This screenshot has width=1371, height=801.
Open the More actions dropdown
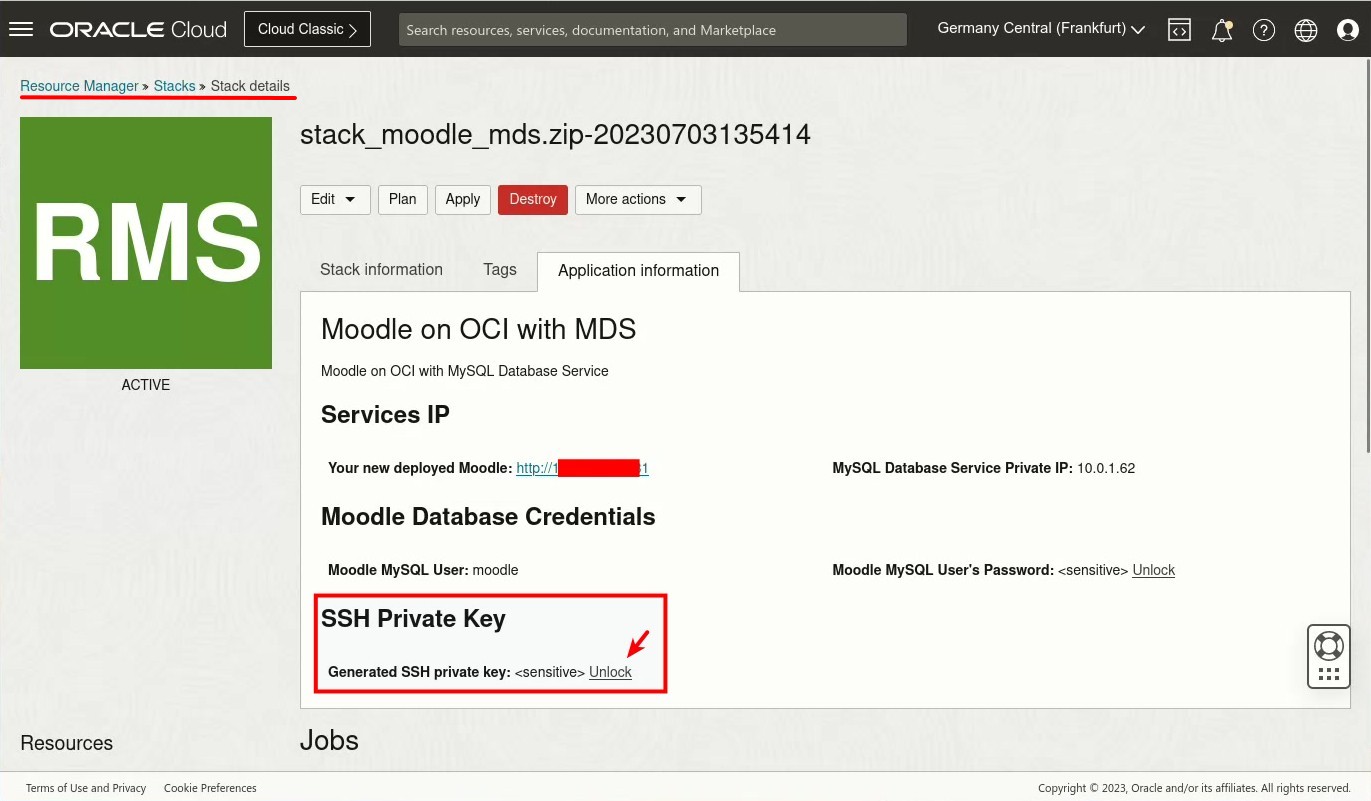coord(637,199)
